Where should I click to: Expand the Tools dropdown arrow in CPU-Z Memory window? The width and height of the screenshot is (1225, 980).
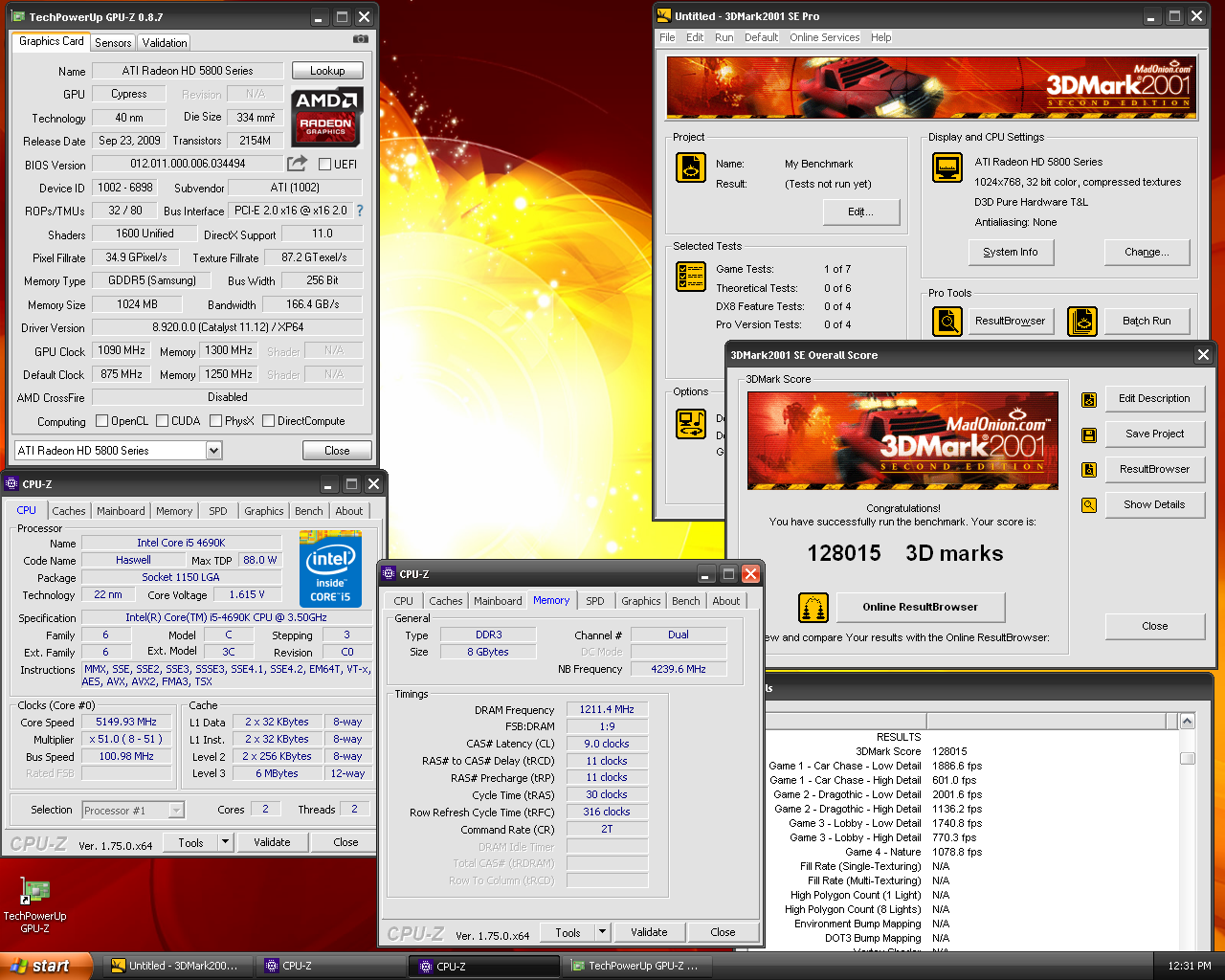pos(603,932)
